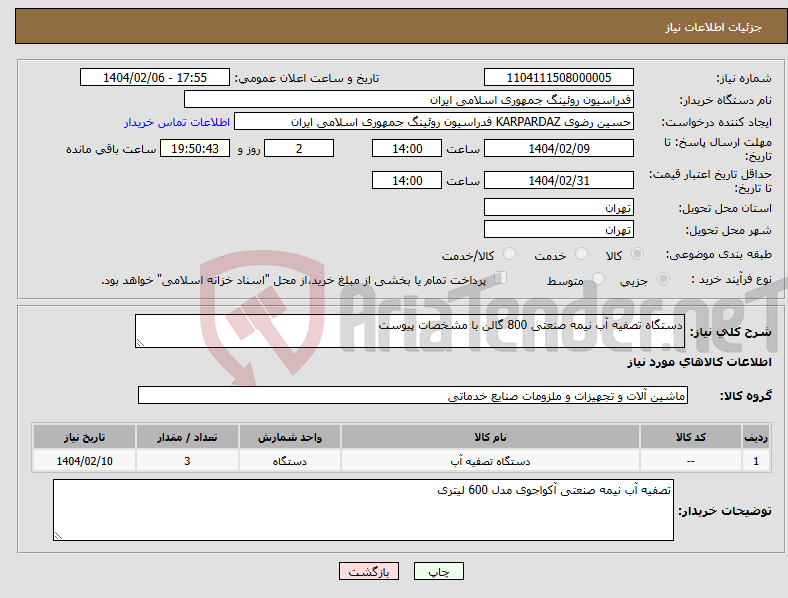The width and height of the screenshot is (788, 598).
Task: Click the response deadline date 1404/02/09
Action: click(x=559, y=148)
